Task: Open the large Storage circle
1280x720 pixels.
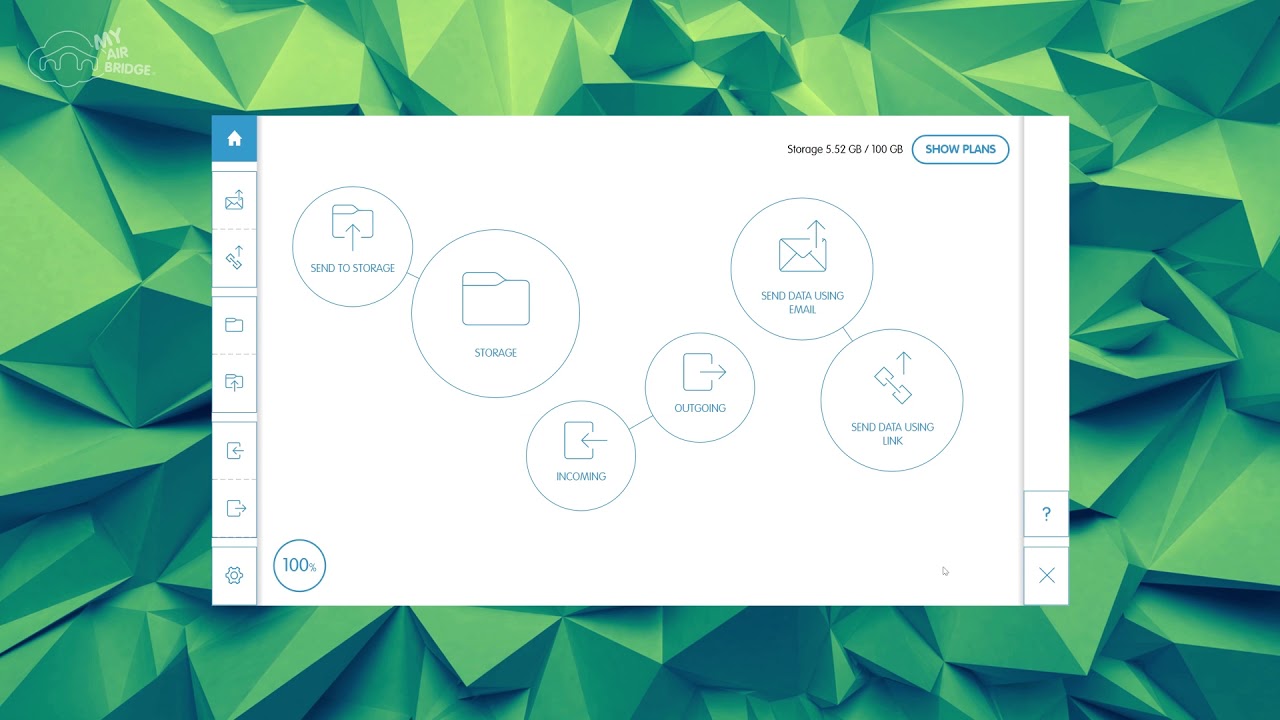Action: (x=495, y=313)
